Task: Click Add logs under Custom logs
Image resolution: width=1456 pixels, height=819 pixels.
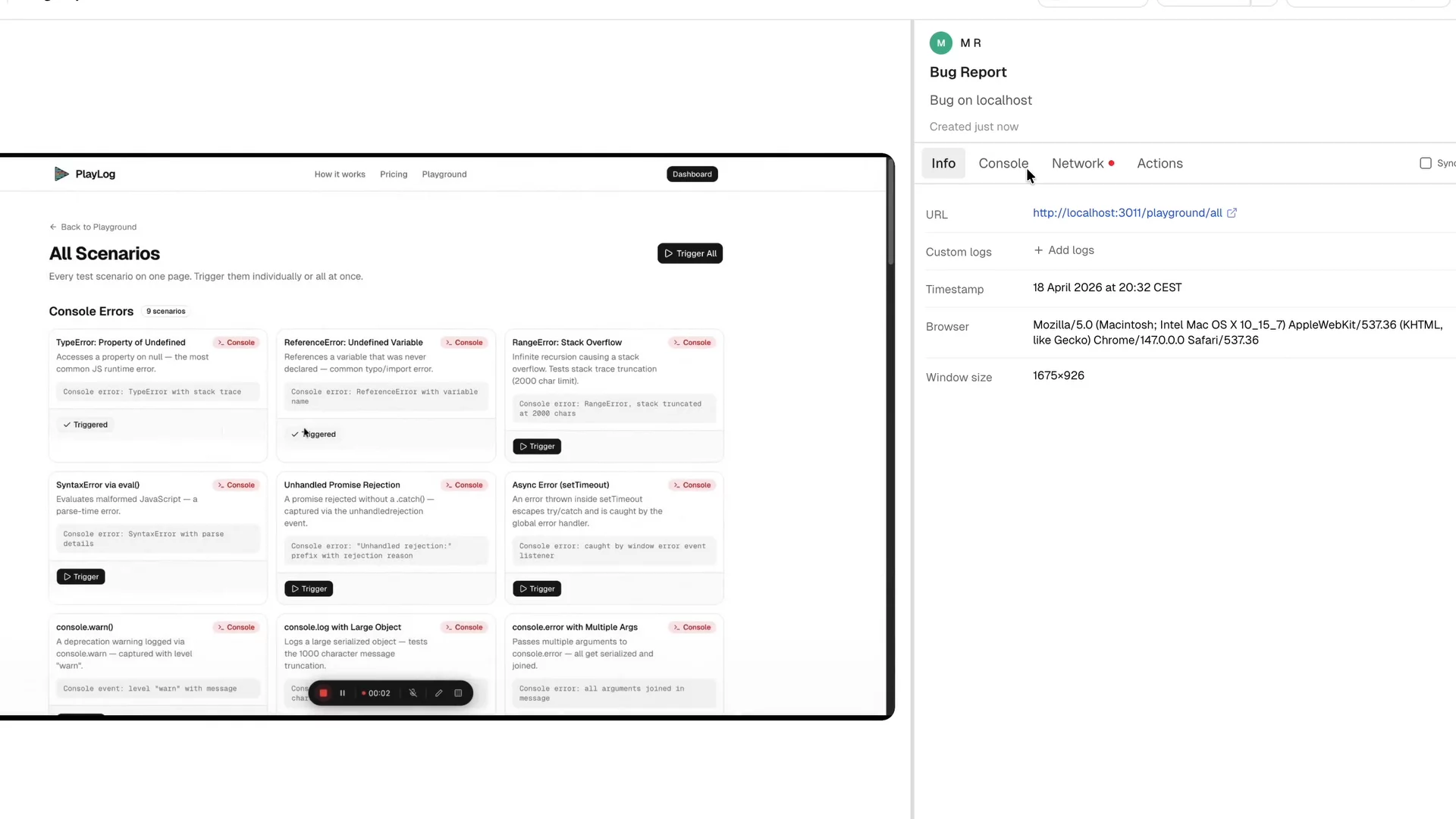Action: click(x=1064, y=250)
